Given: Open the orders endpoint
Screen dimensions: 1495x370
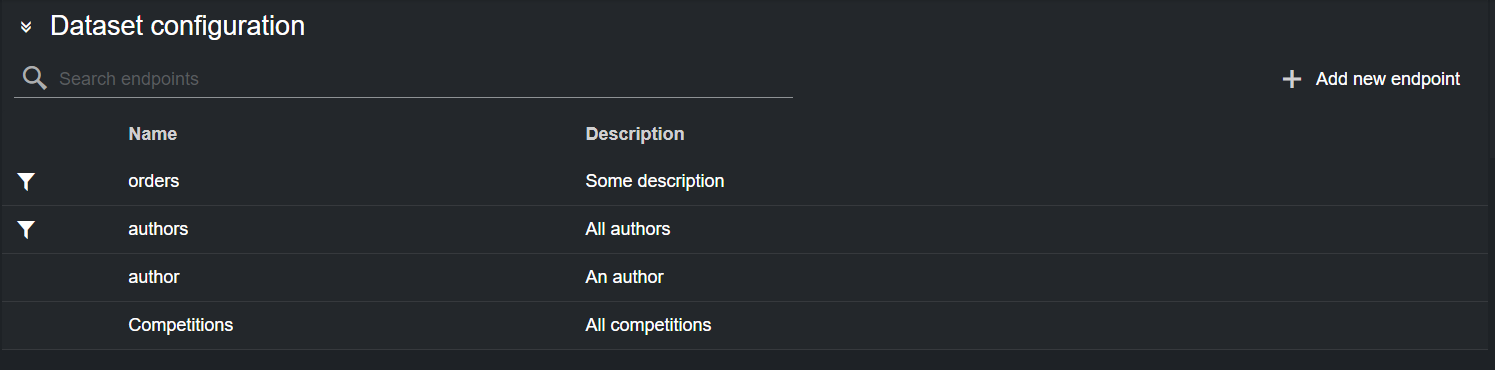Looking at the screenshot, I should [154, 181].
